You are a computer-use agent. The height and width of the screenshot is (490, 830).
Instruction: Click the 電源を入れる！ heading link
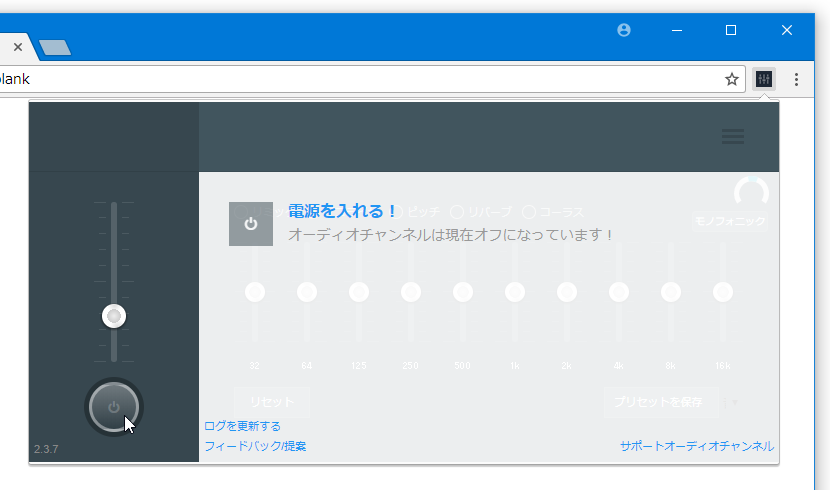tap(342, 211)
